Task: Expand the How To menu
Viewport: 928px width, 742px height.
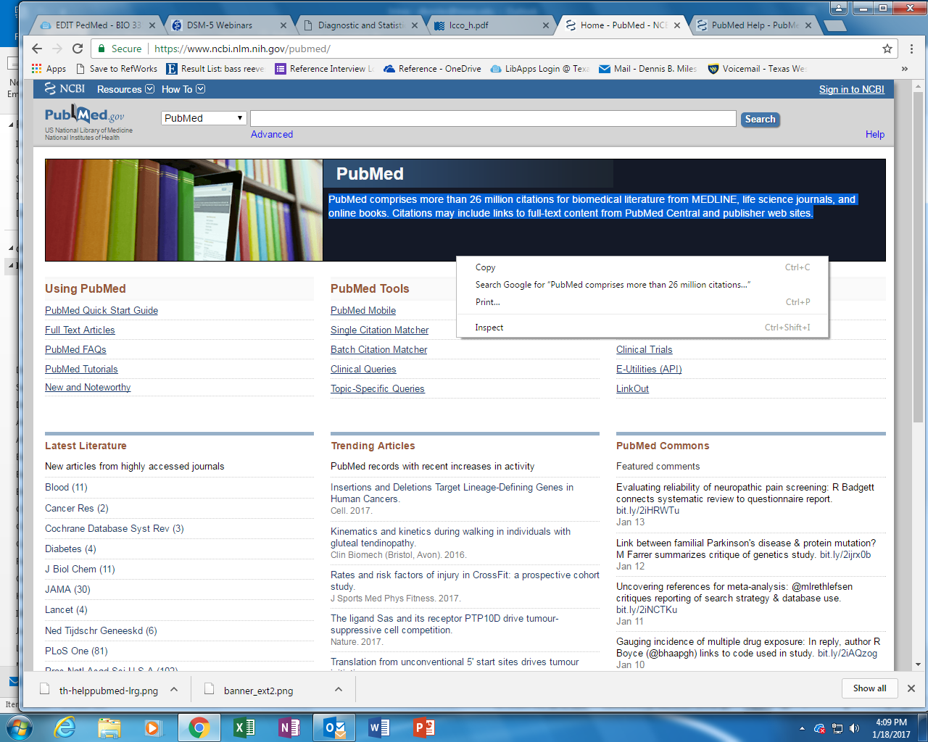Action: pyautogui.click(x=183, y=89)
